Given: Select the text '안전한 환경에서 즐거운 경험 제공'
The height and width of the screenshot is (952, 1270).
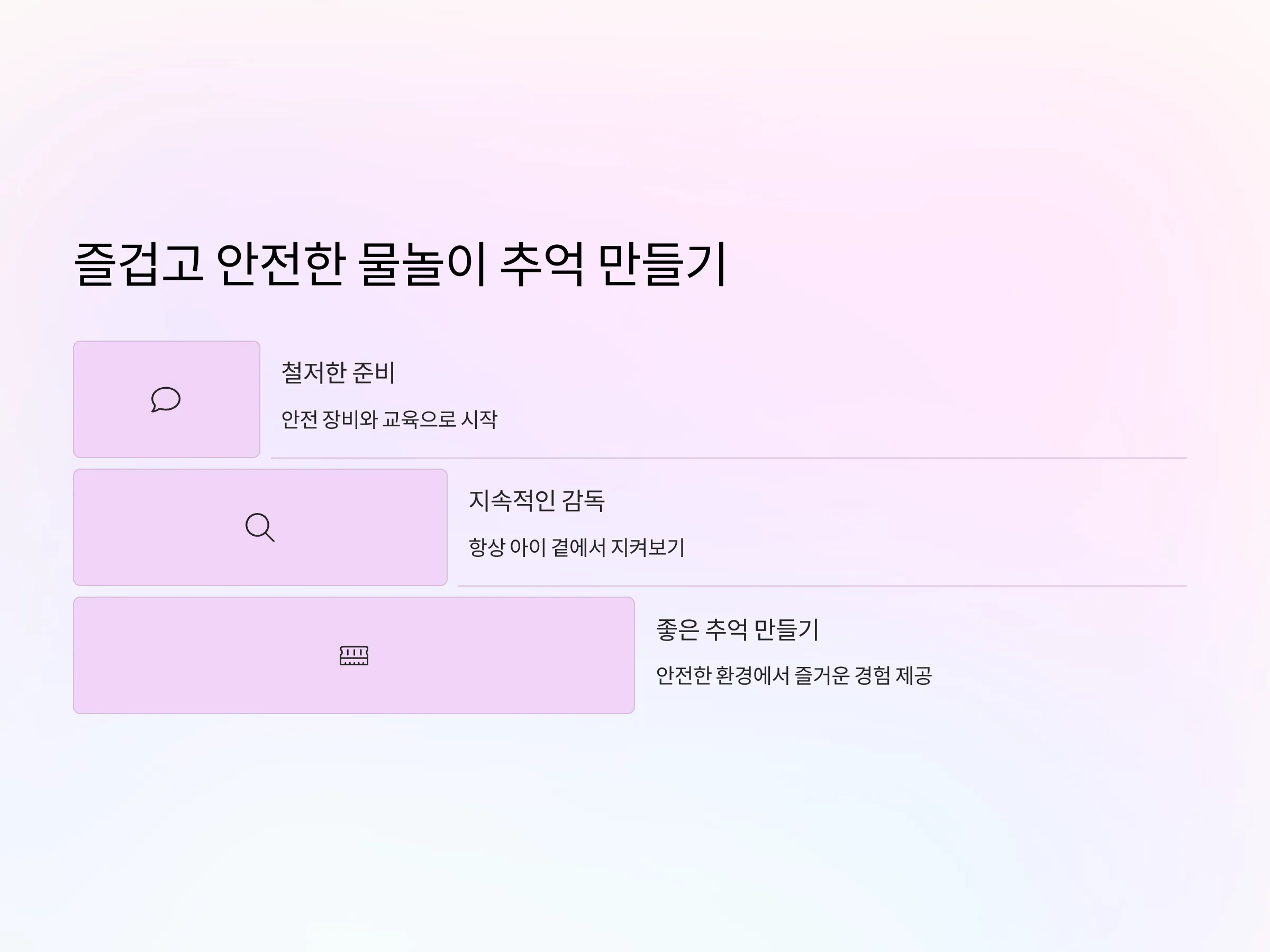Looking at the screenshot, I should (793, 675).
